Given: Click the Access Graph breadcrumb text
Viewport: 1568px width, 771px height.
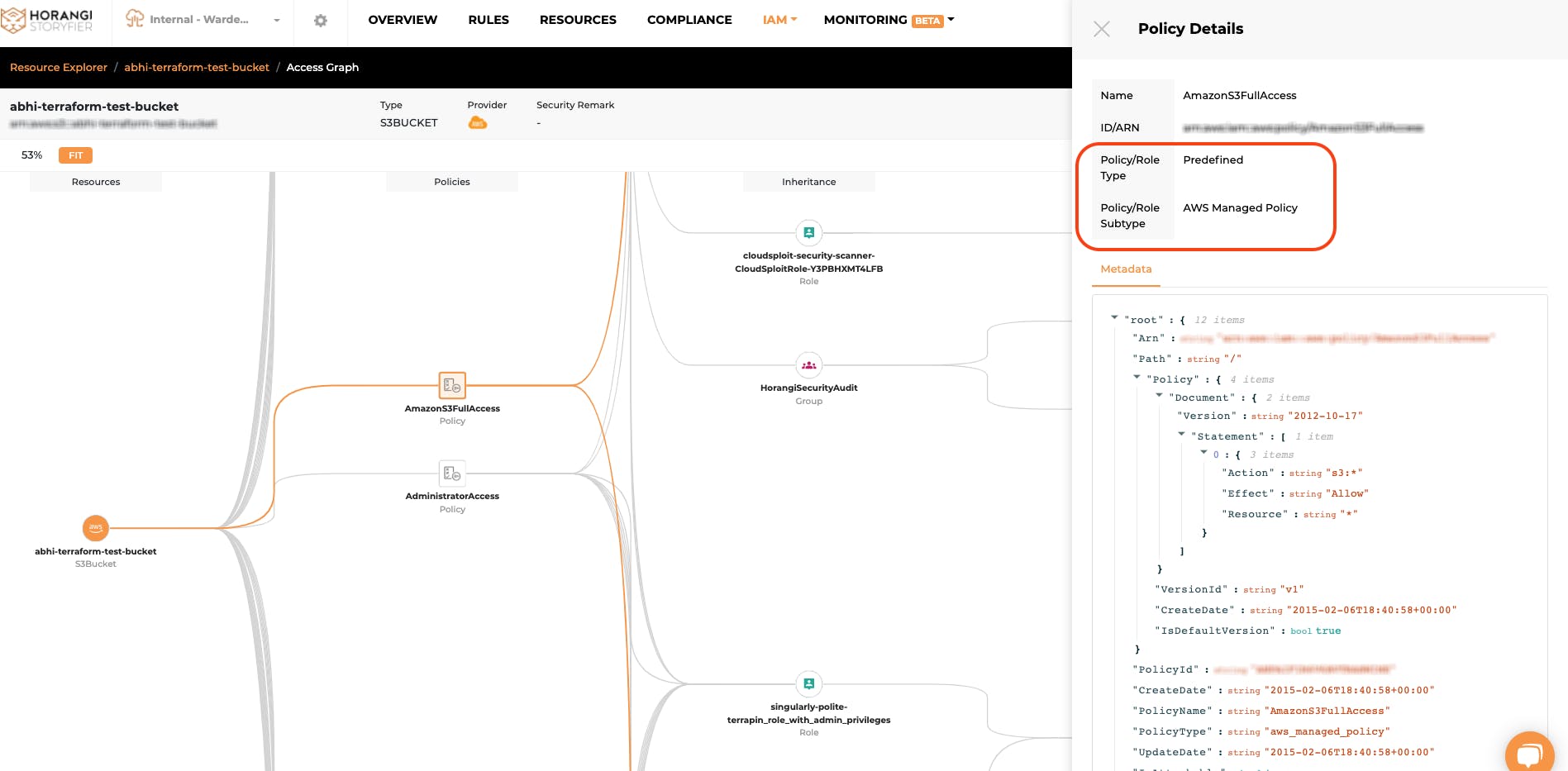Looking at the screenshot, I should 322,67.
